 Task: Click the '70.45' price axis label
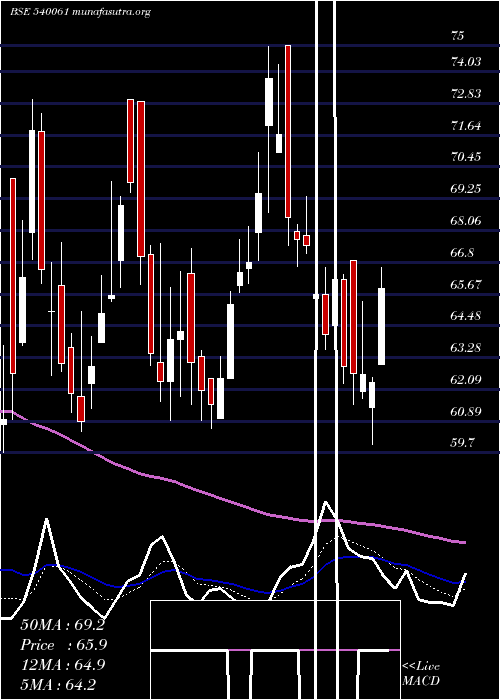pos(466,157)
